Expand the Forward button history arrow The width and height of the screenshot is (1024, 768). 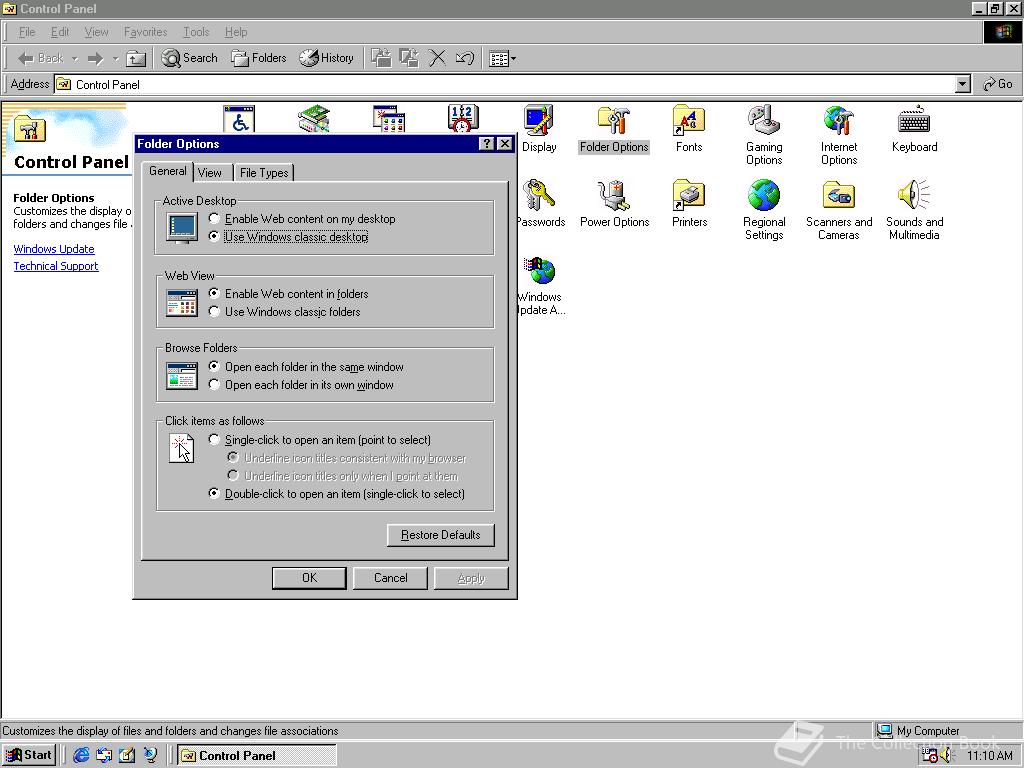(x=116, y=59)
